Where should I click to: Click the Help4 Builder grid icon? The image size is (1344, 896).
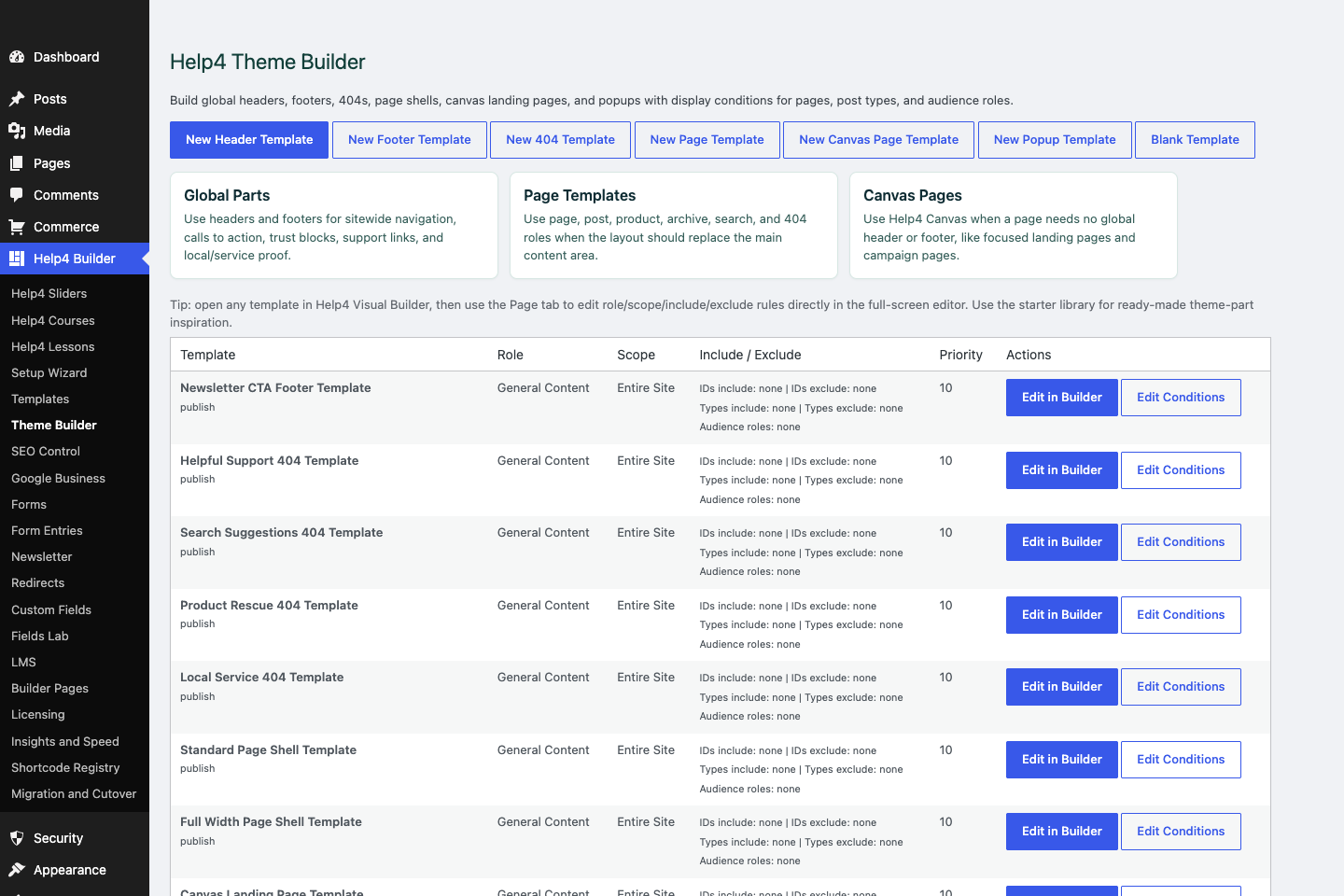click(17, 259)
